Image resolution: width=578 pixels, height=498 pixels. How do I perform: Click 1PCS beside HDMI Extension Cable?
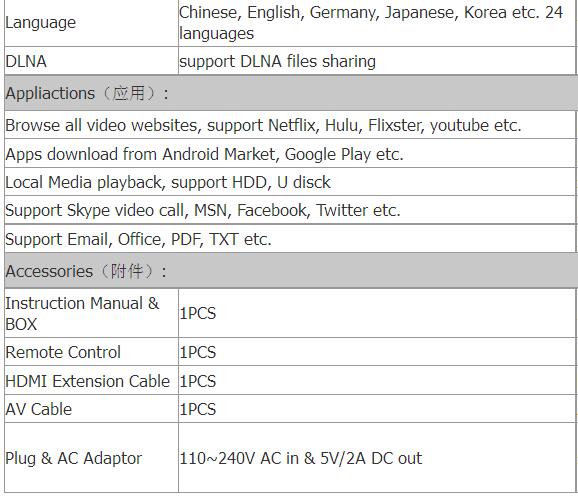198,381
